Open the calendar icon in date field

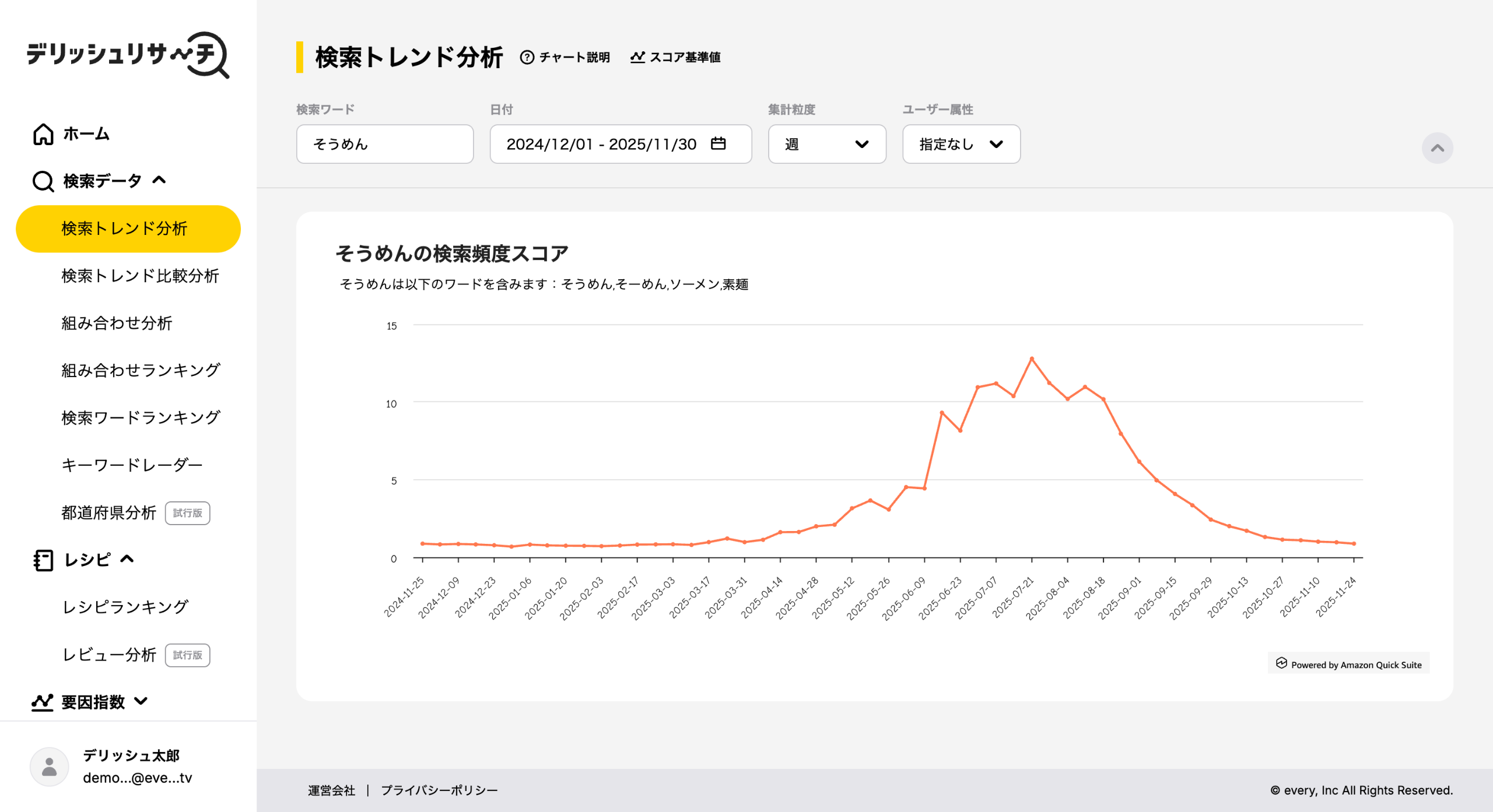coord(719,143)
